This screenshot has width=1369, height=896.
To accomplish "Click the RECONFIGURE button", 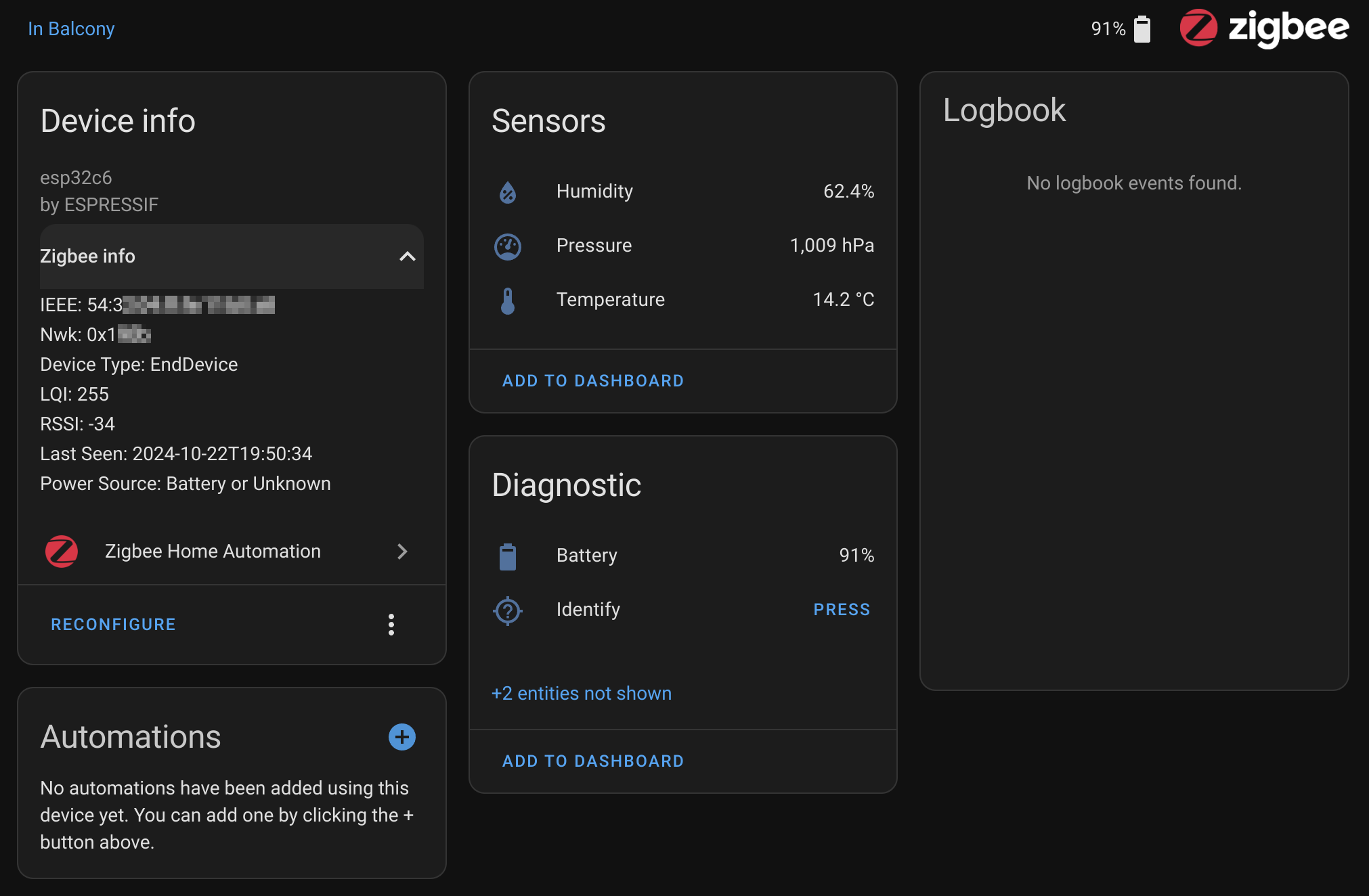I will click(114, 625).
